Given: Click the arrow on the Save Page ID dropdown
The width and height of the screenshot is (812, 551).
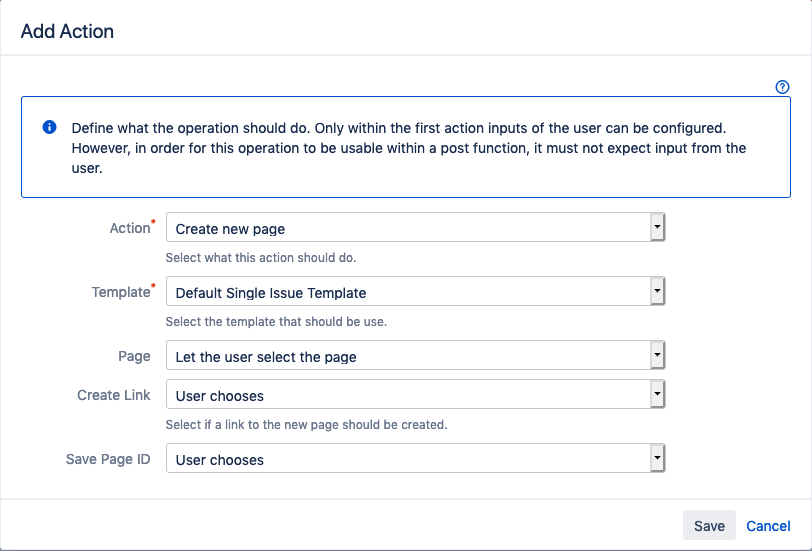Looking at the screenshot, I should tap(657, 459).
